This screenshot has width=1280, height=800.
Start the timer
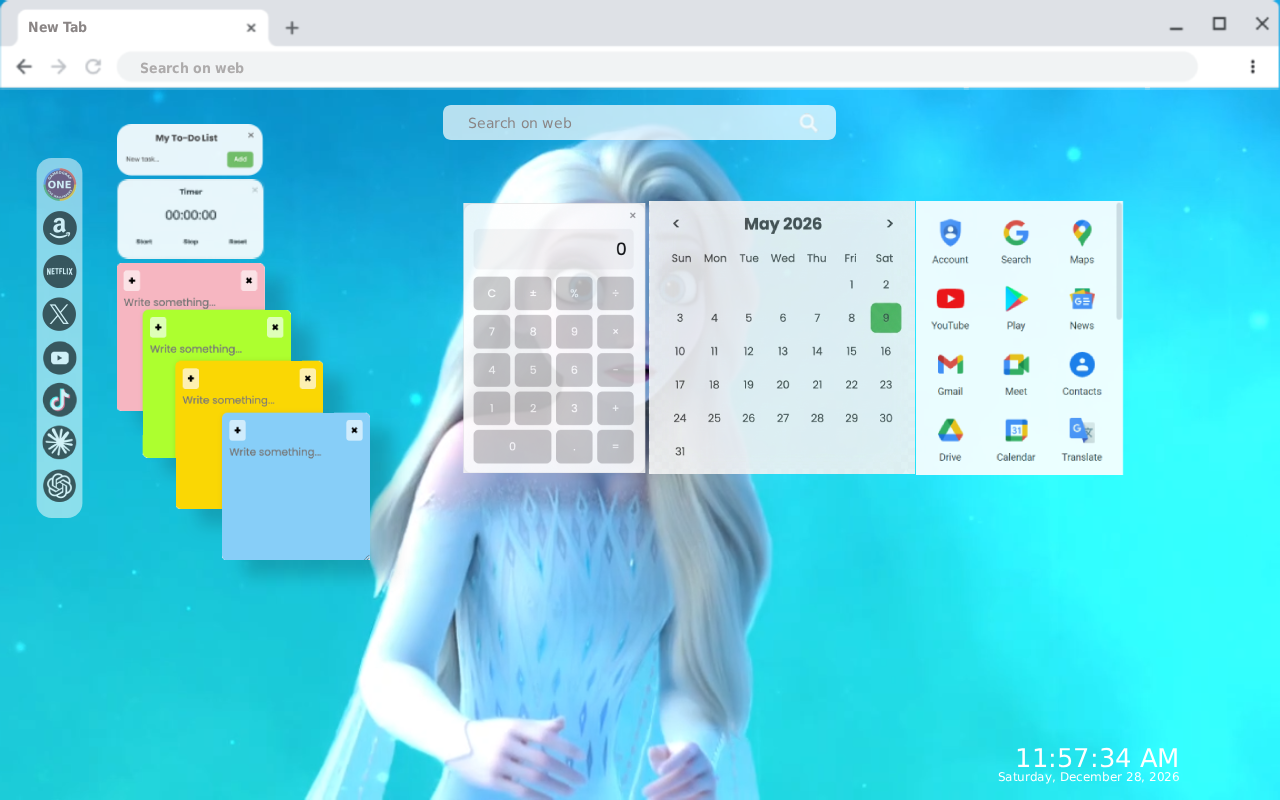coord(144,241)
